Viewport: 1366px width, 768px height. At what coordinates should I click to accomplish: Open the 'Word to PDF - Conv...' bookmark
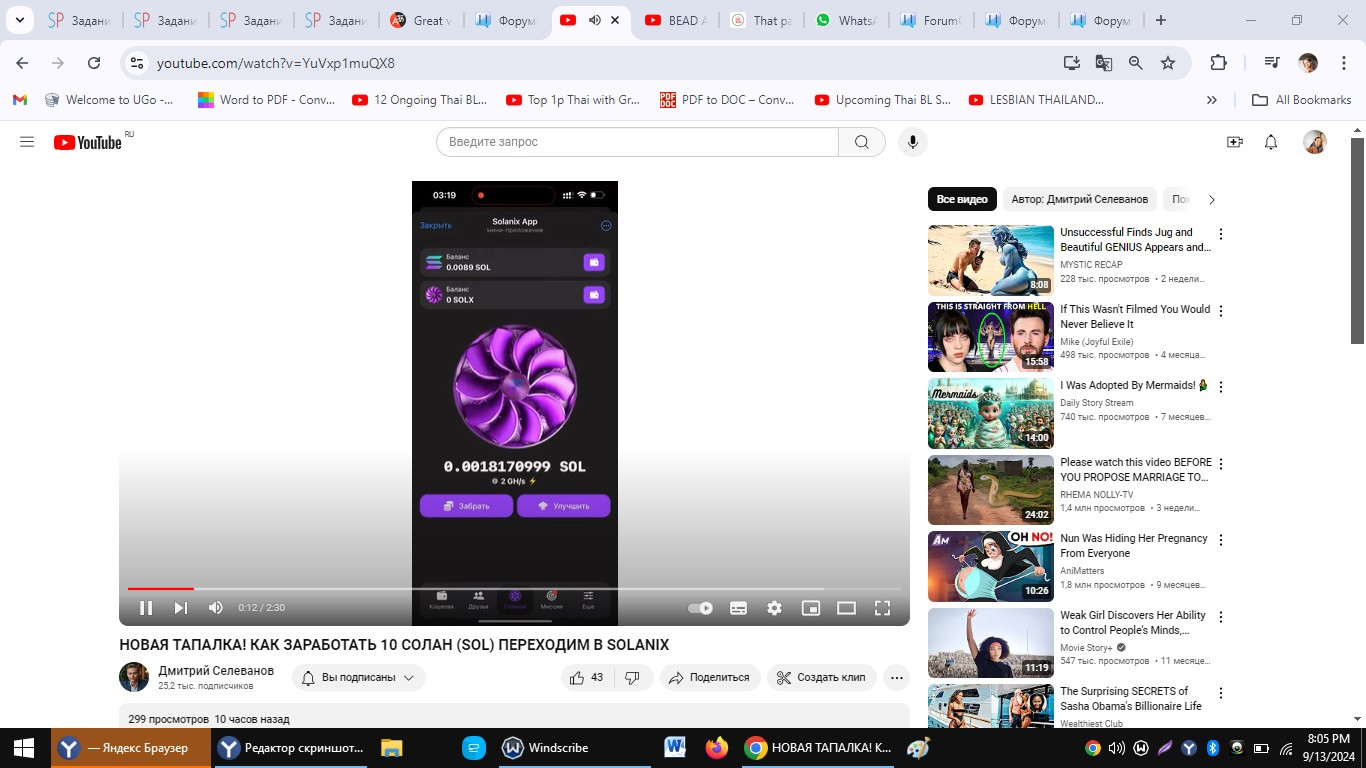click(266, 100)
